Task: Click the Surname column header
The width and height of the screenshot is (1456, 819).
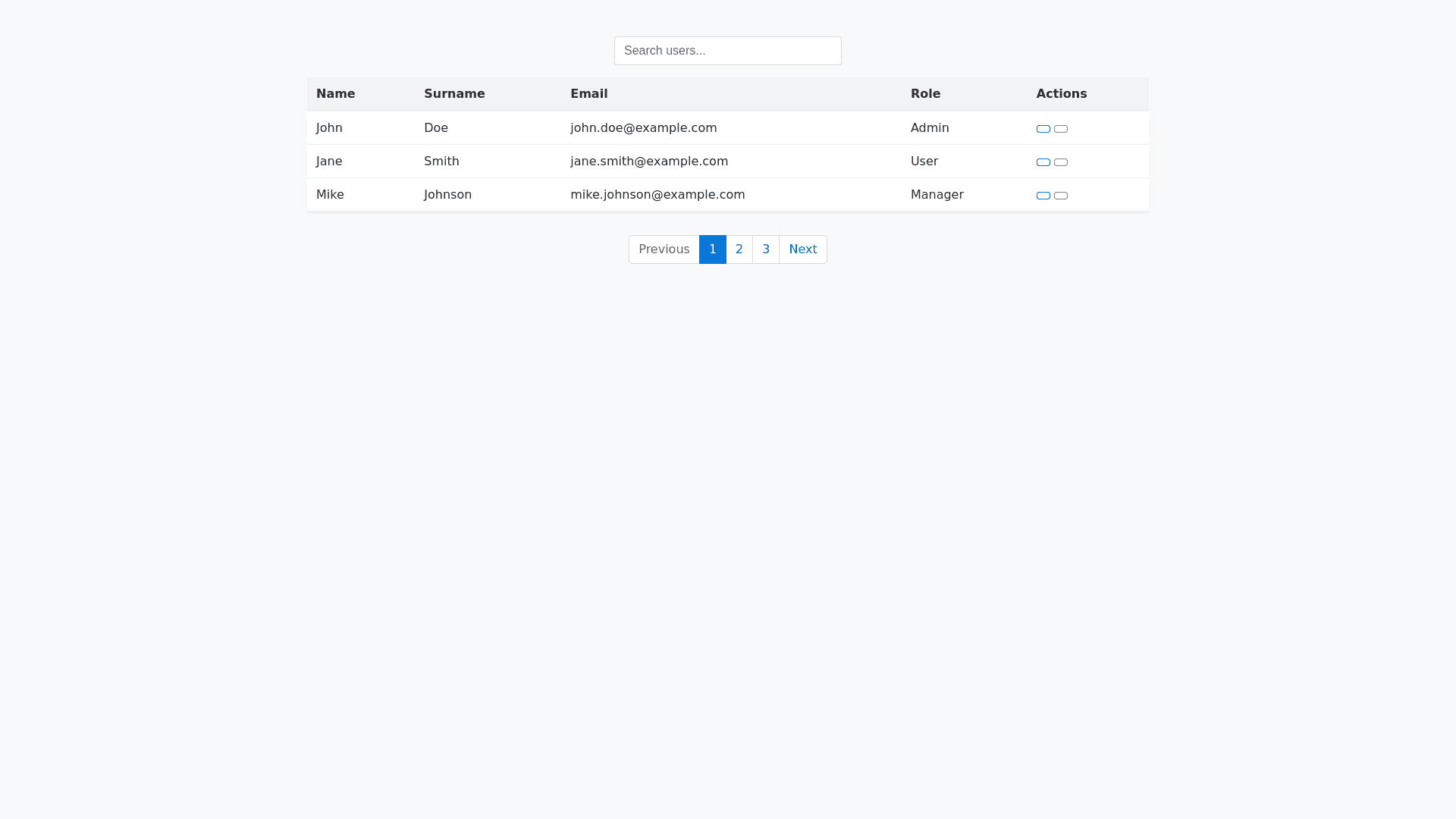Action: [x=454, y=94]
